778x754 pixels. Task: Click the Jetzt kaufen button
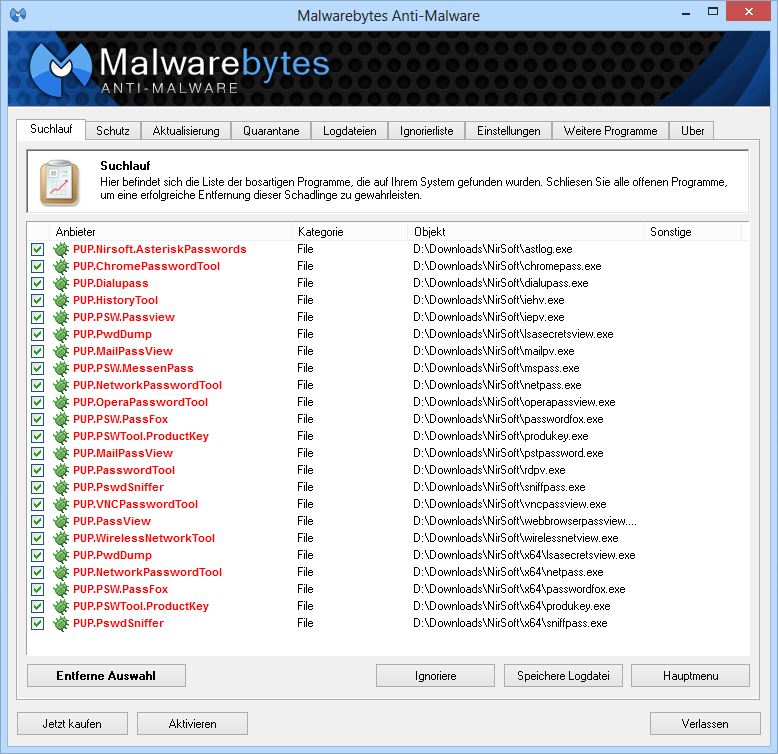point(72,724)
